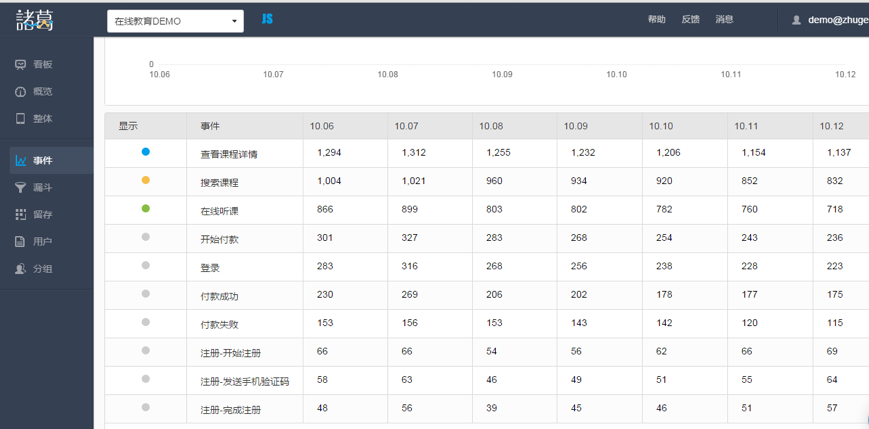Click the 付款失败 event name
The image size is (869, 429).
[x=219, y=325]
